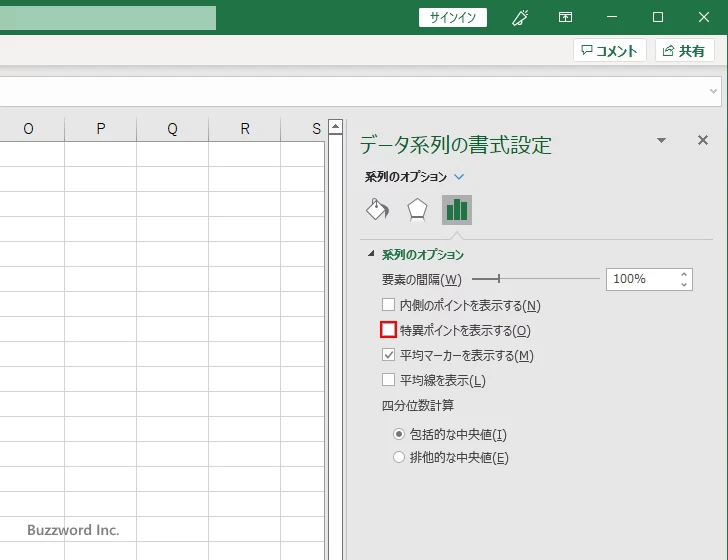Click the 四分位数計算 label
Screen dimensions: 728x560
coord(418,405)
